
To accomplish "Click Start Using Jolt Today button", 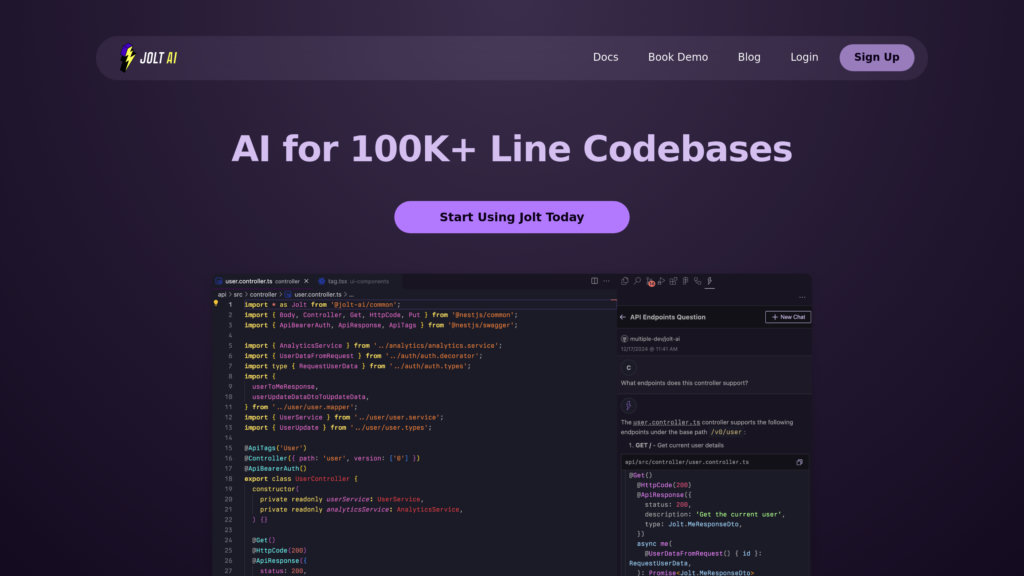I will 511,217.
